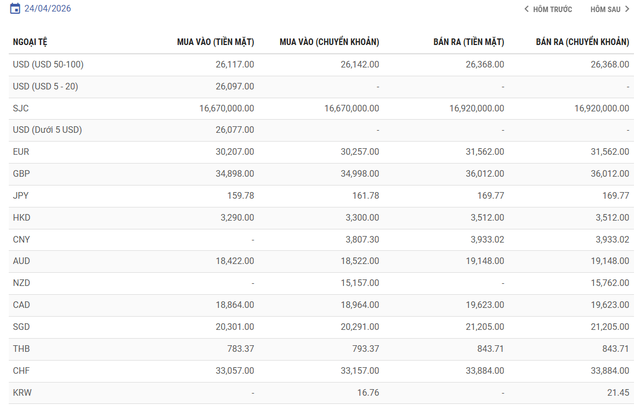Select the JPY currency row label

tap(21, 196)
